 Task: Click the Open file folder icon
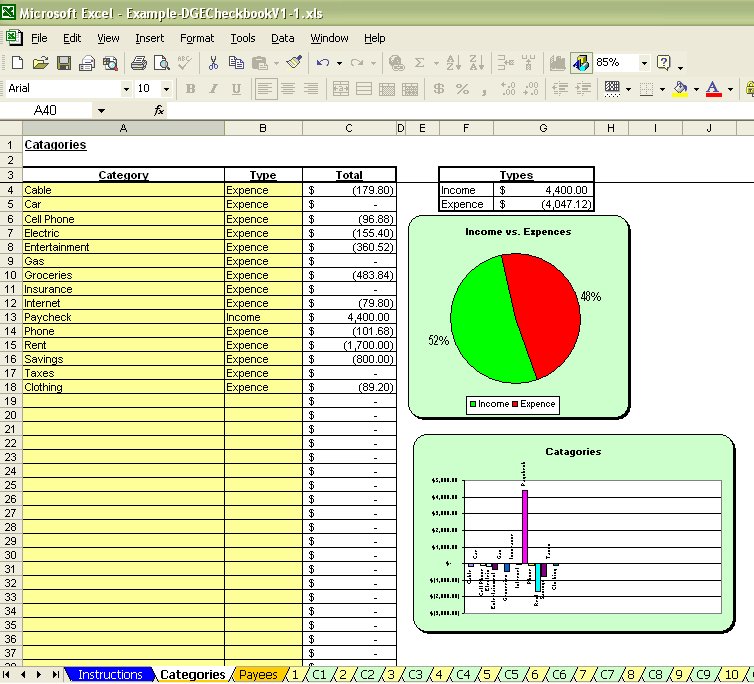41,63
